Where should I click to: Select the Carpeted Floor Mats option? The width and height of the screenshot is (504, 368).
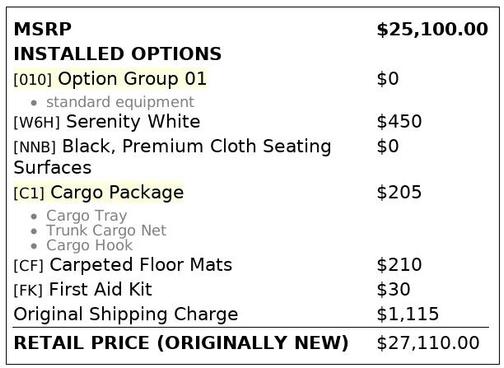tap(141, 265)
